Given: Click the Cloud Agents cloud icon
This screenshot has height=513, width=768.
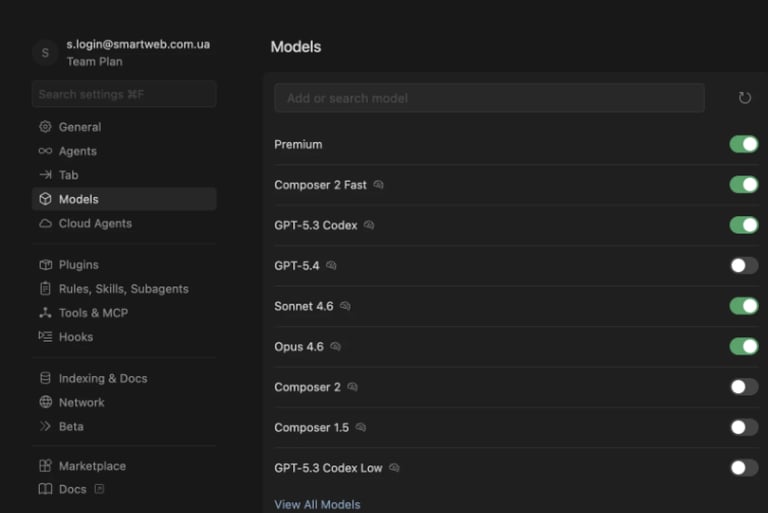Looking at the screenshot, I should click(45, 223).
